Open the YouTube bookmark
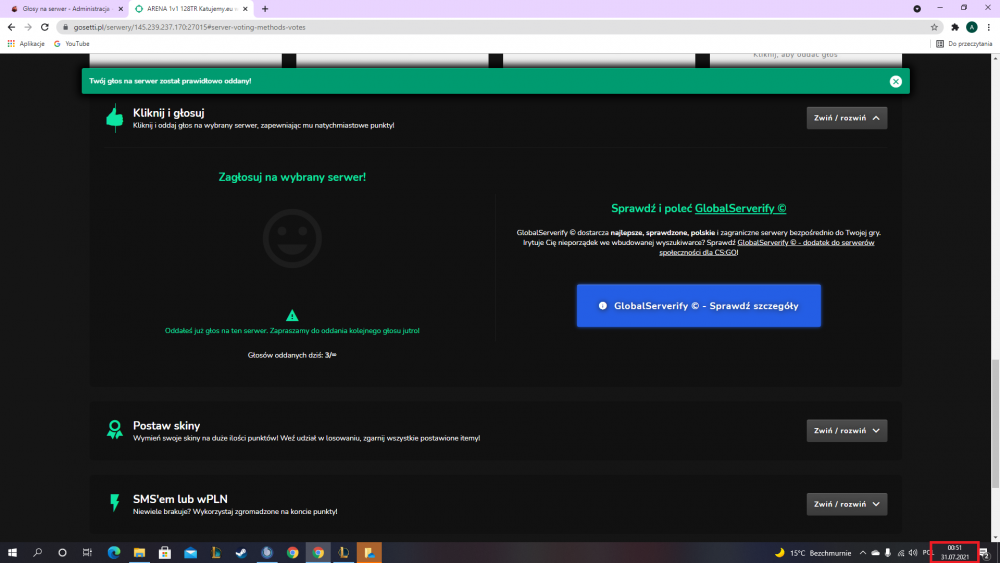The height and width of the screenshot is (563, 1000). (x=71, y=44)
